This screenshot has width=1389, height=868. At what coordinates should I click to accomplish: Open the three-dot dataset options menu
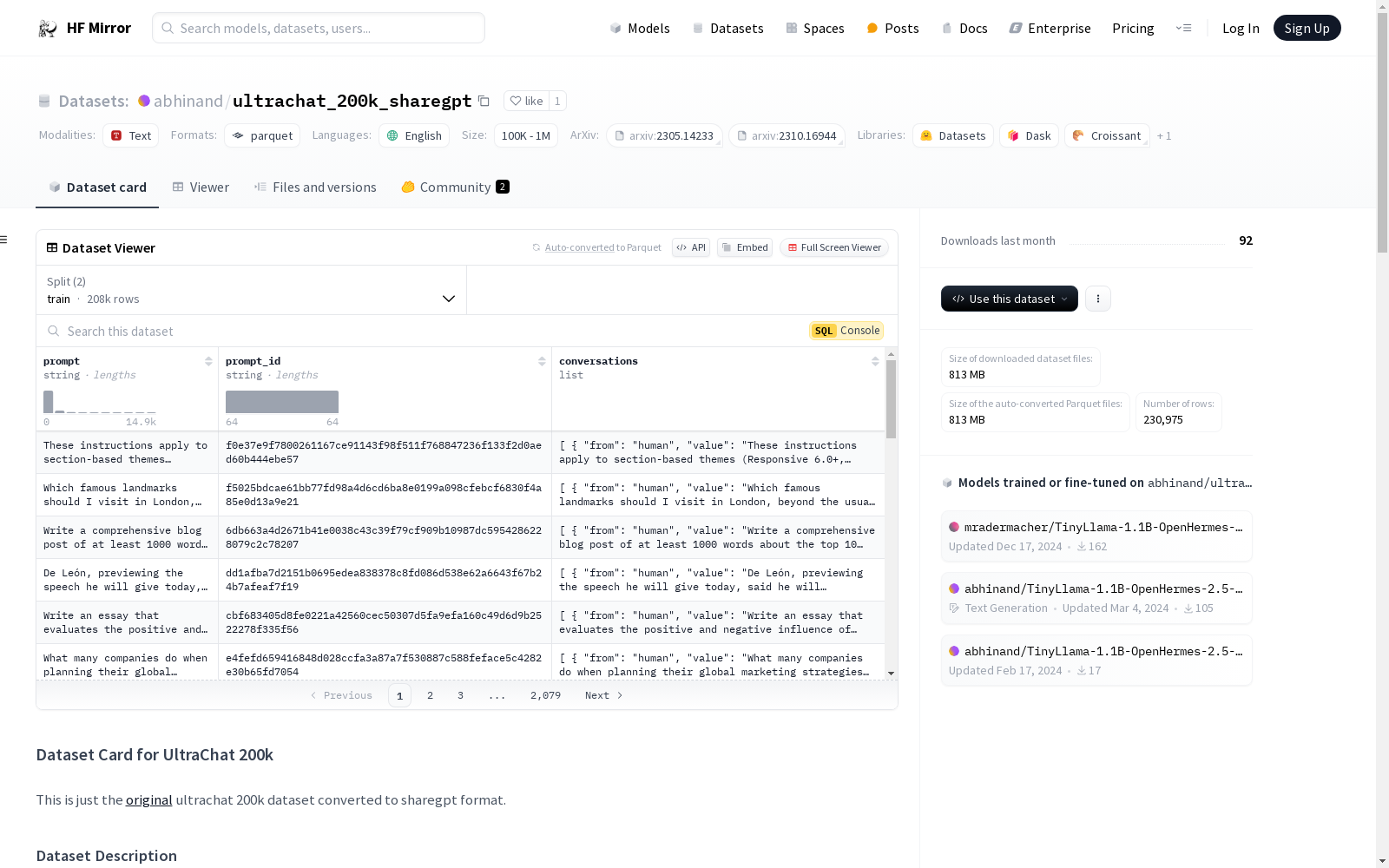(x=1098, y=299)
